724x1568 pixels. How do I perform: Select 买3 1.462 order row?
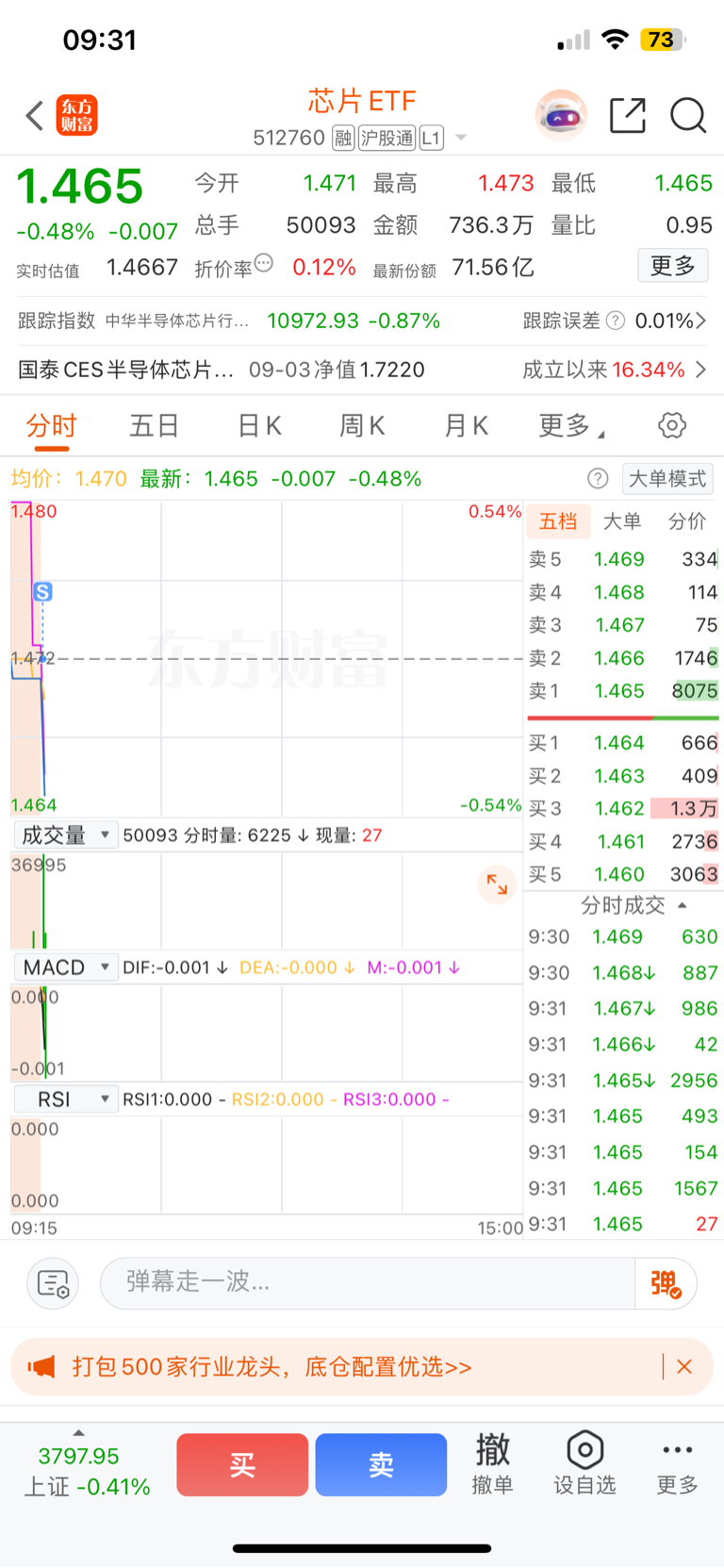[623, 809]
